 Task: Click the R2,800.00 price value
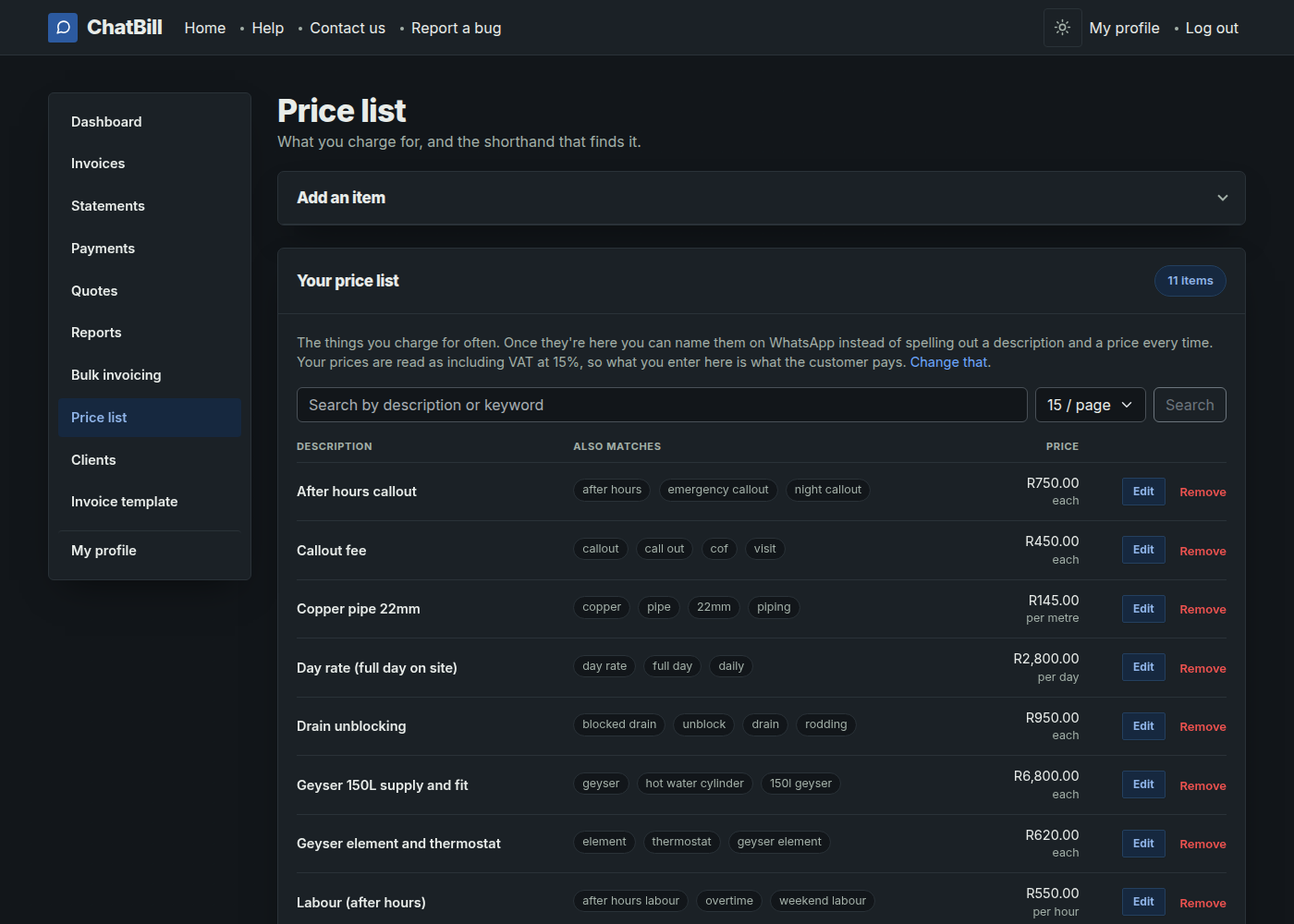pyautogui.click(x=1046, y=659)
